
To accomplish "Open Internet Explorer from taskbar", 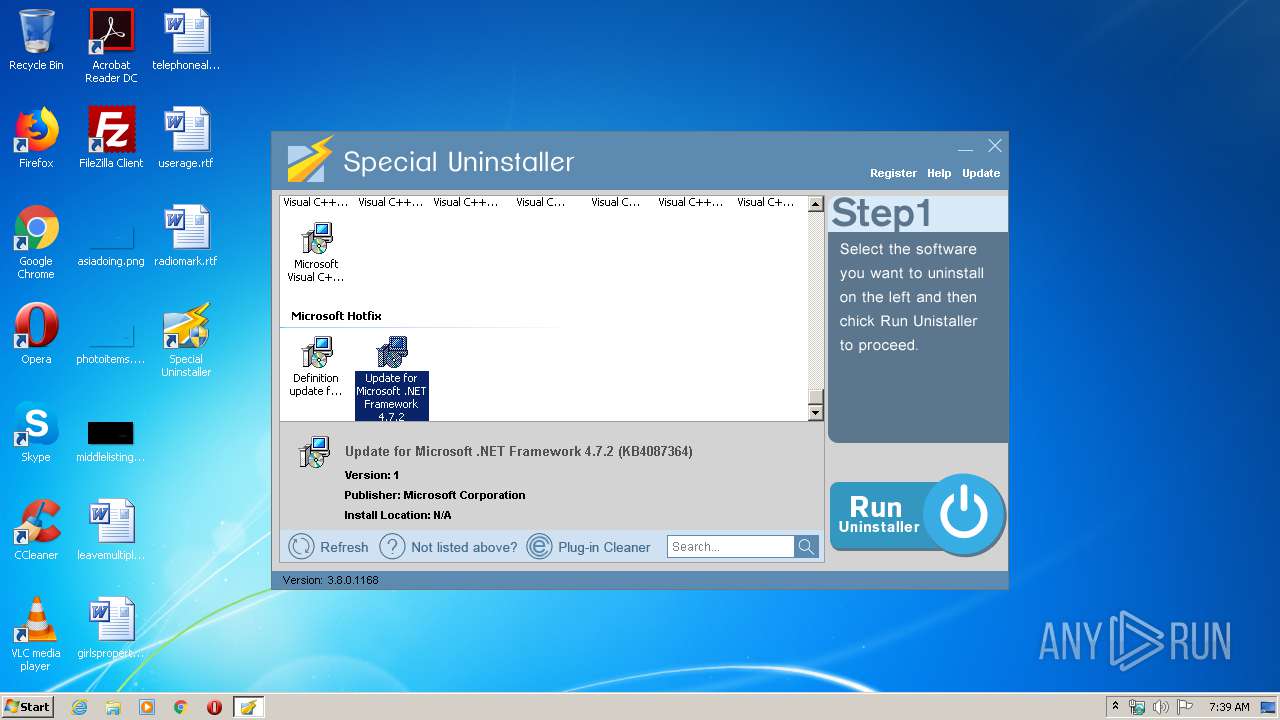I will point(80,707).
